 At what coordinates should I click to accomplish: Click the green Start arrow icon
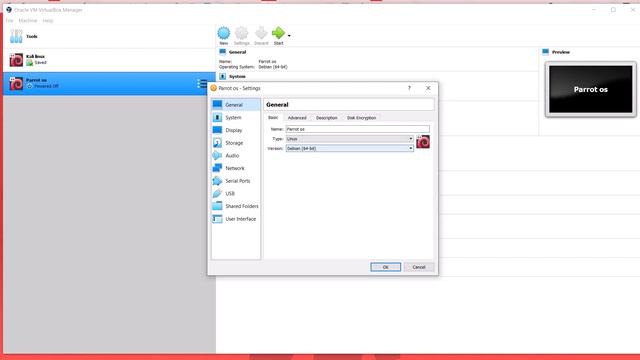[x=278, y=33]
